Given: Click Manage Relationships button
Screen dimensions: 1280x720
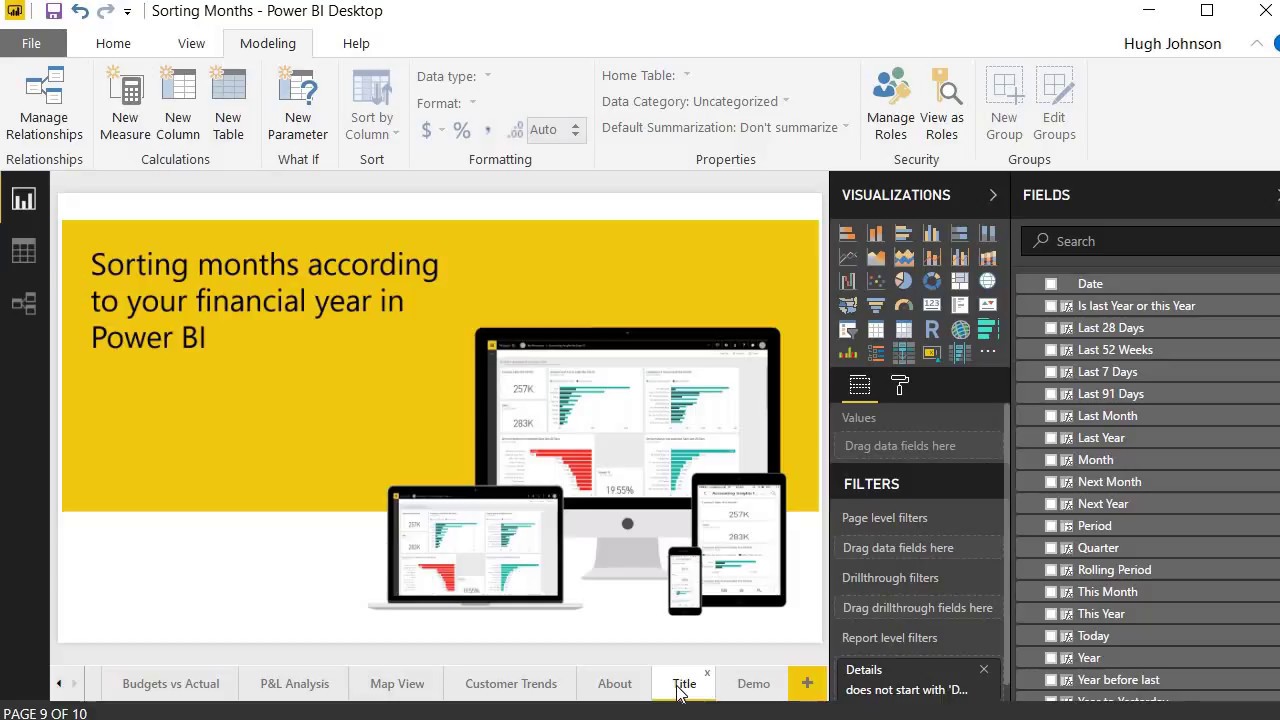Looking at the screenshot, I should click(44, 105).
